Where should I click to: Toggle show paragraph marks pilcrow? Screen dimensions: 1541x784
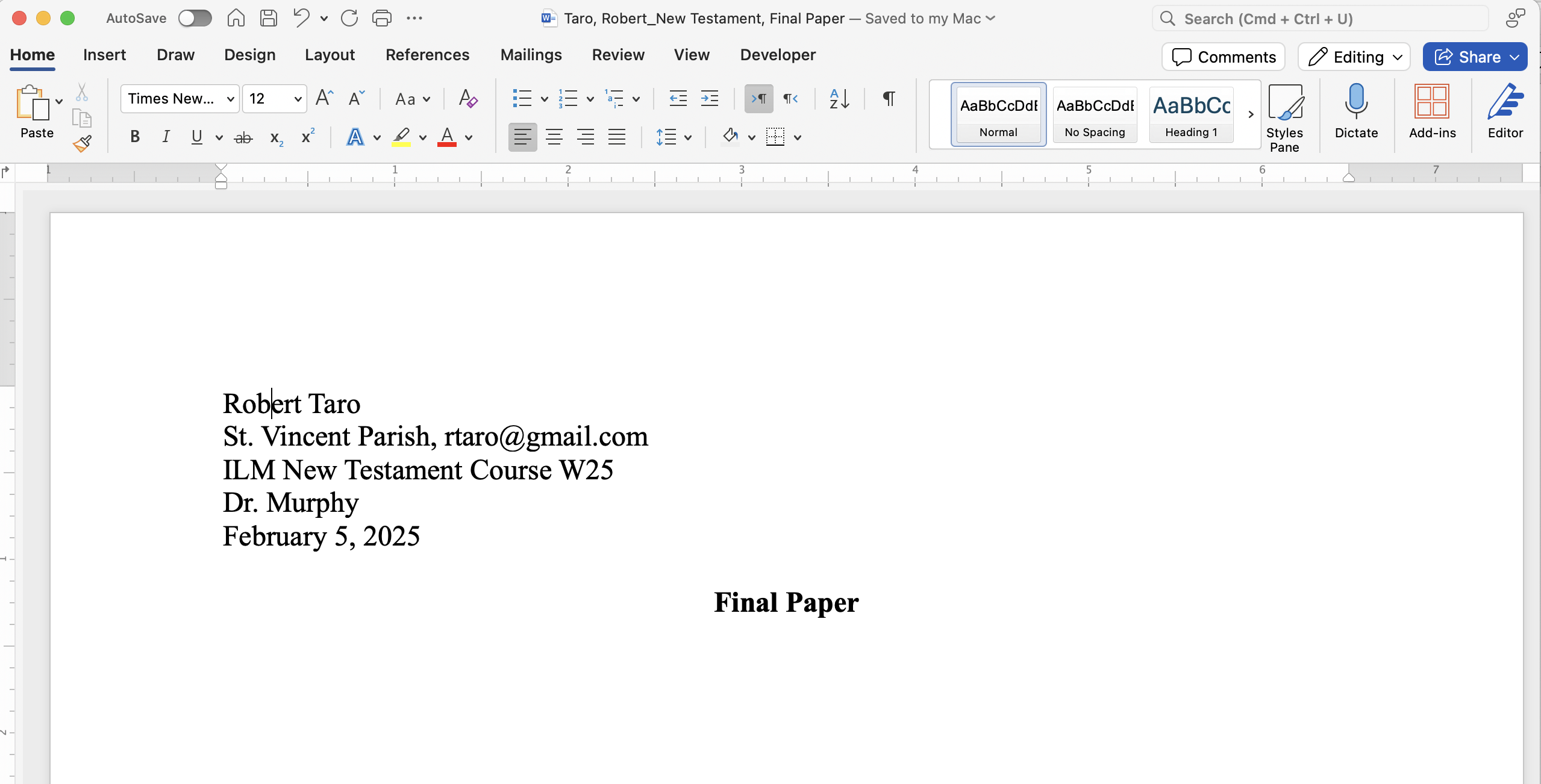coord(889,98)
